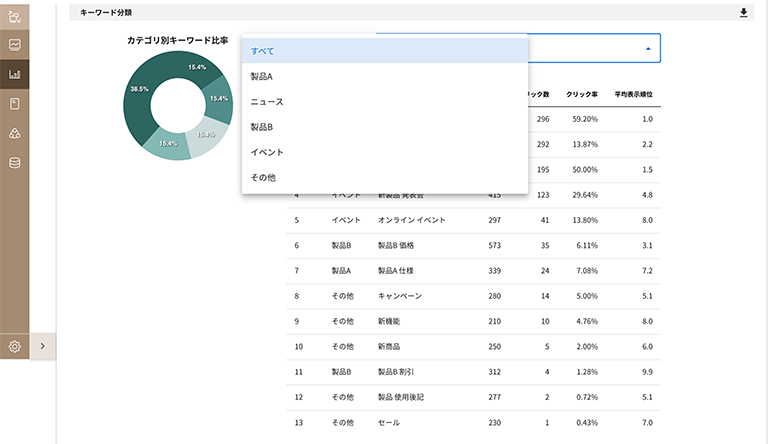Open the monitor chart dashboard icon

tap(15, 45)
